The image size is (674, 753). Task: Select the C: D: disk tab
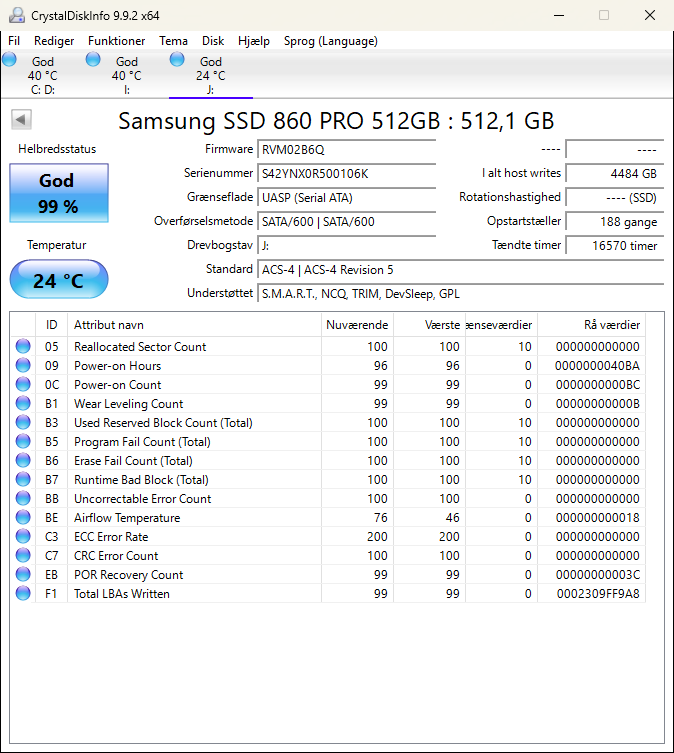point(43,75)
